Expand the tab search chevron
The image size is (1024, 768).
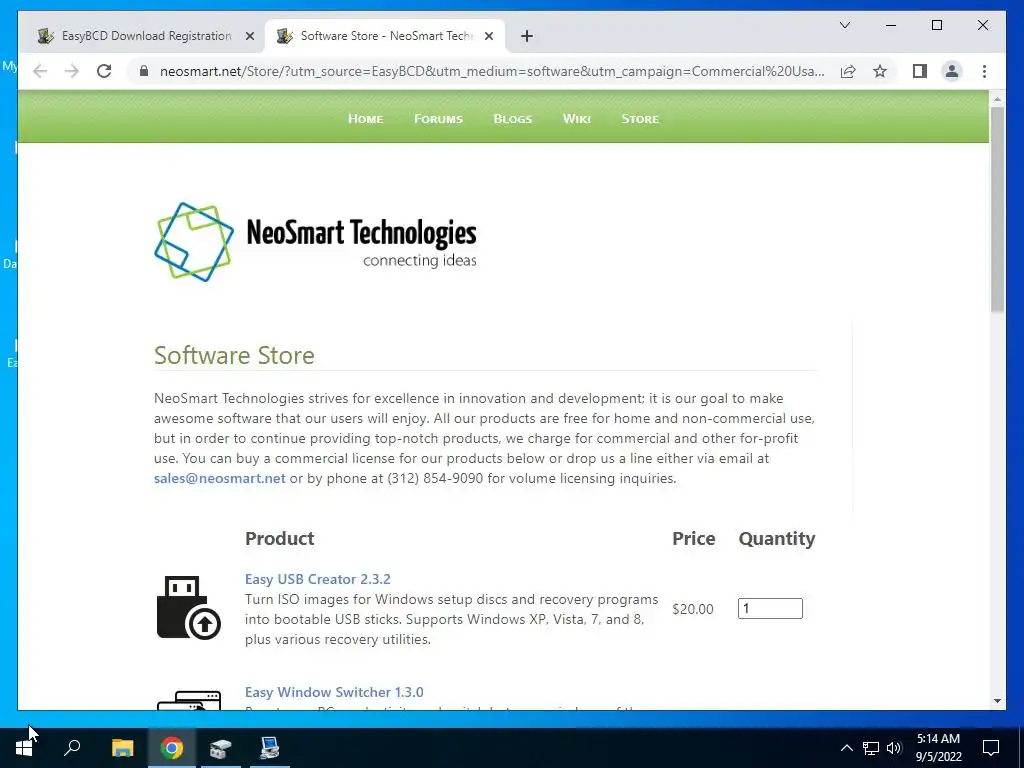pyautogui.click(x=844, y=25)
